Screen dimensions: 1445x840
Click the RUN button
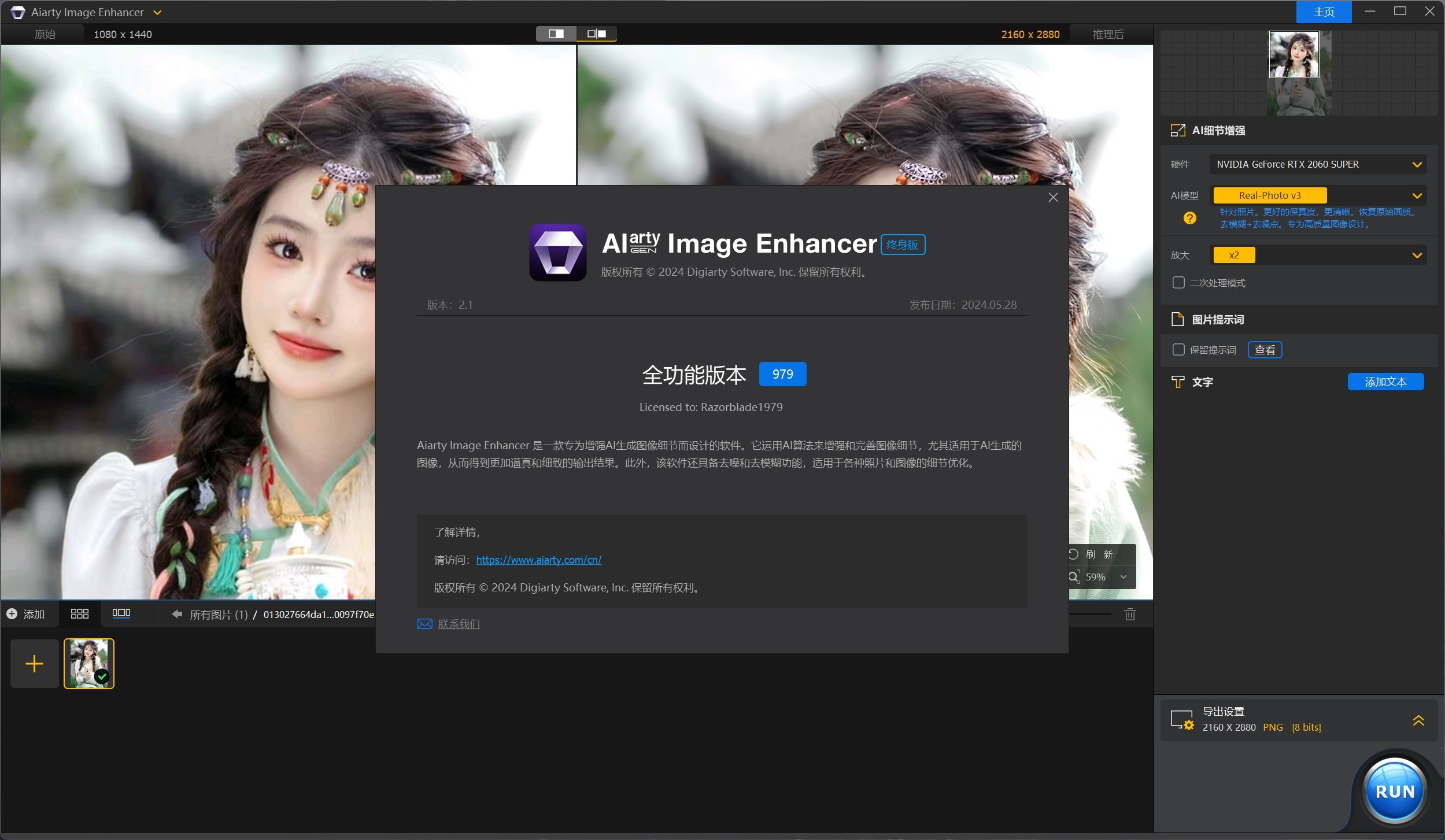[x=1395, y=791]
